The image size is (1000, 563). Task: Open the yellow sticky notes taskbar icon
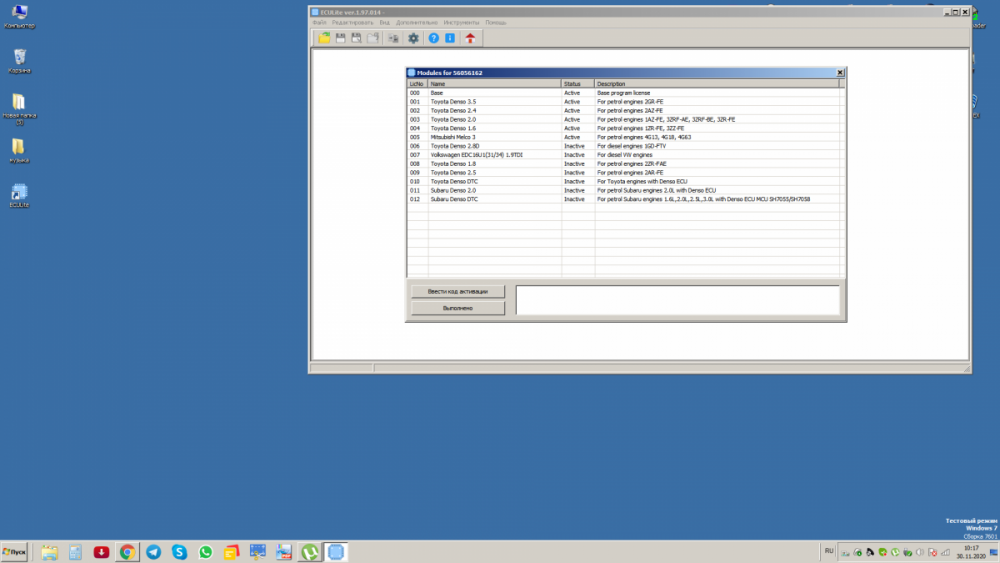tap(232, 552)
